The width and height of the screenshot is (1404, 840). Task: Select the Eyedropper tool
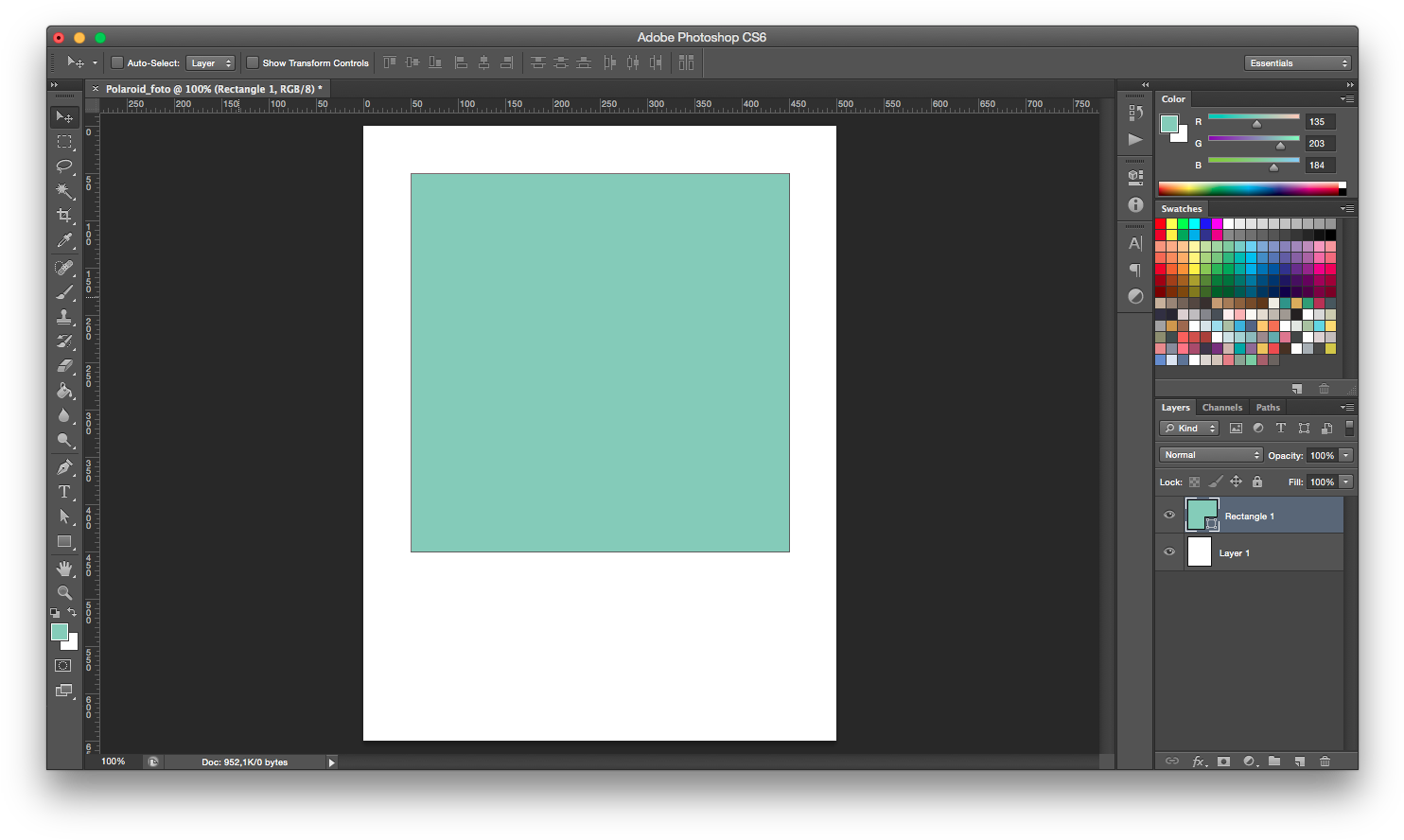[64, 240]
